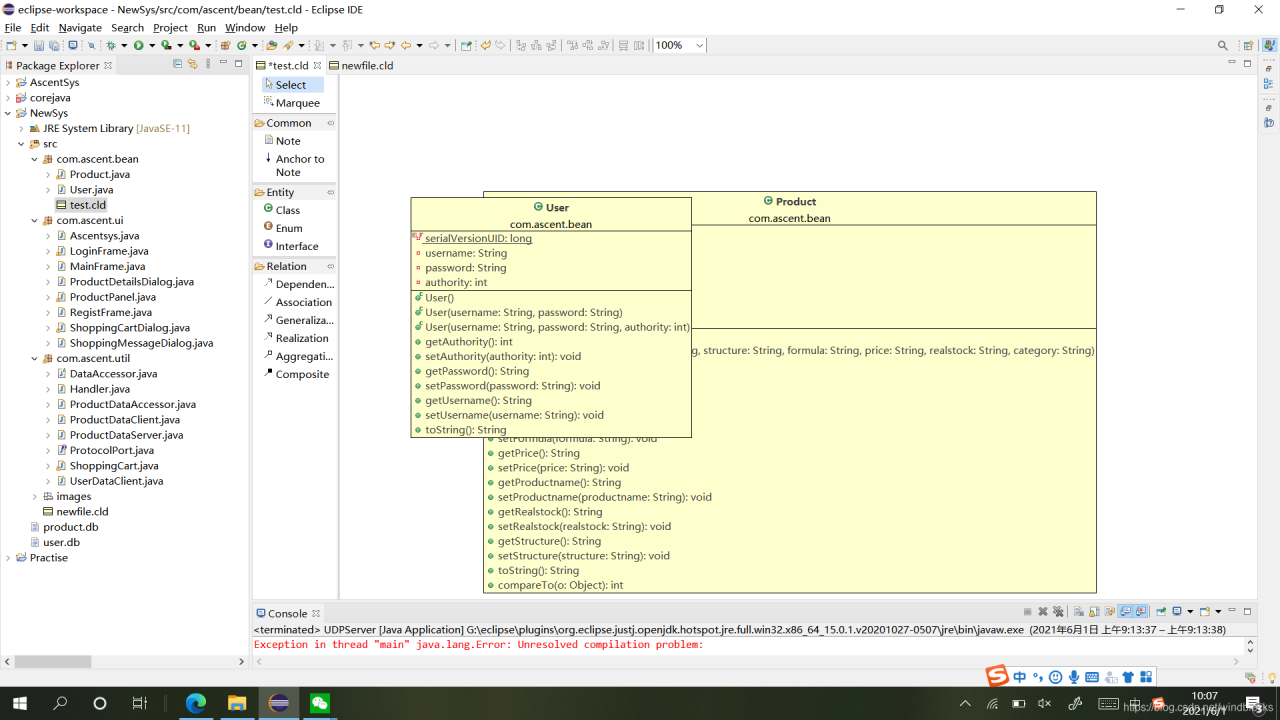Choose the Generalization relation tool
The image size is (1280, 720).
click(x=298, y=320)
